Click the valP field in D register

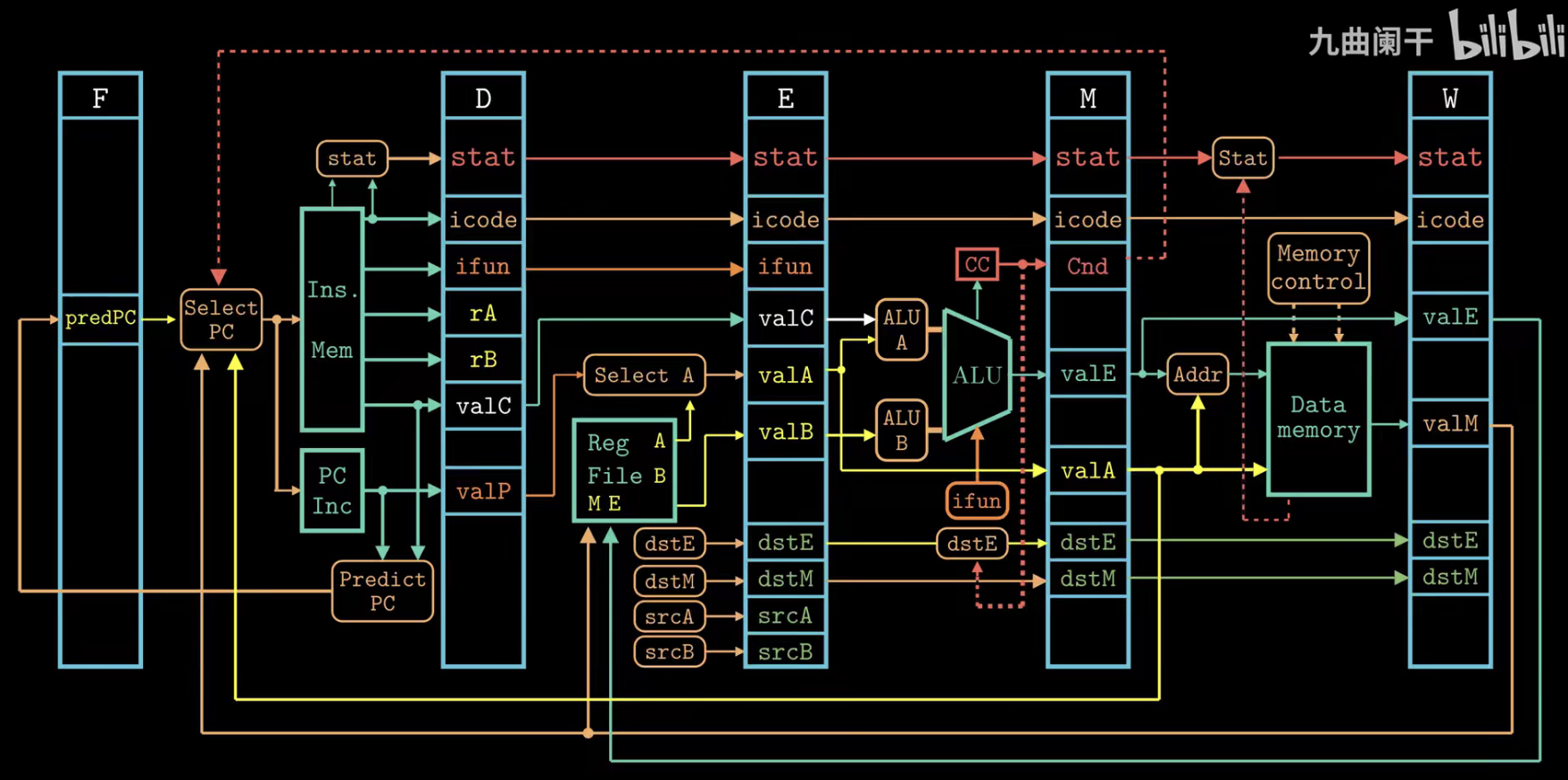(483, 492)
